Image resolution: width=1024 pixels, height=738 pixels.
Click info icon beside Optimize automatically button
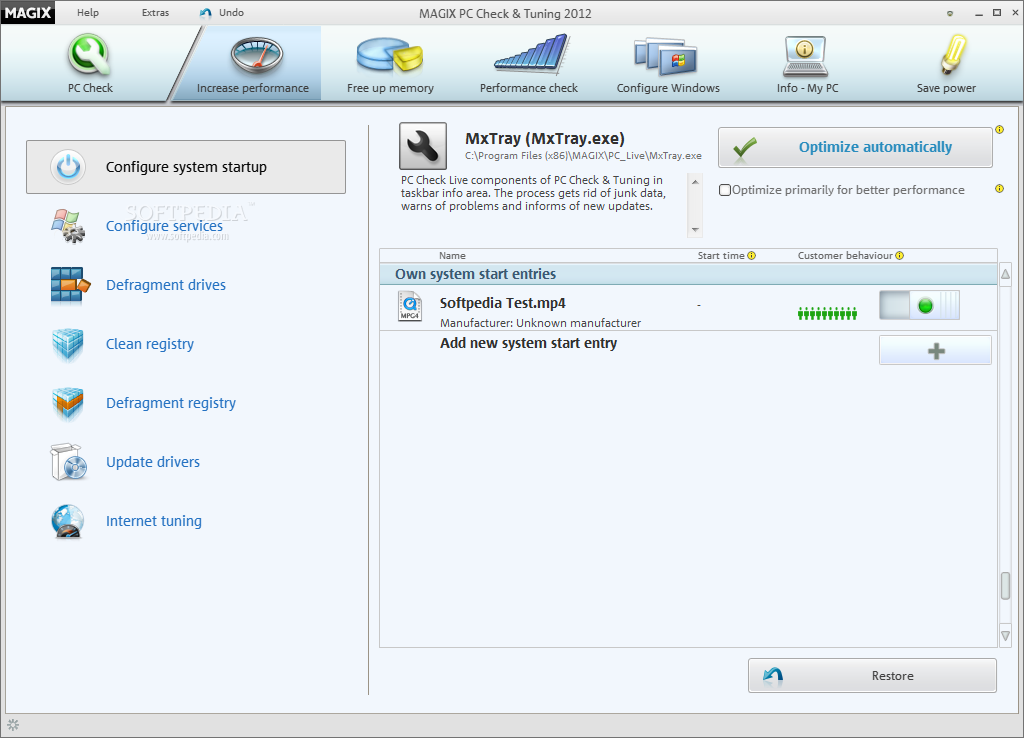click(x=999, y=129)
